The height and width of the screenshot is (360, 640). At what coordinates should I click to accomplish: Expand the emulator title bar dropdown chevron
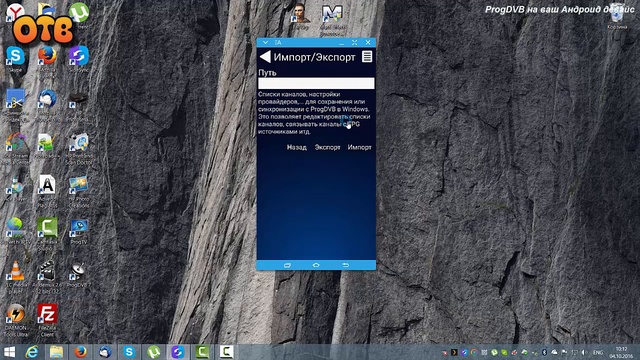(x=265, y=42)
